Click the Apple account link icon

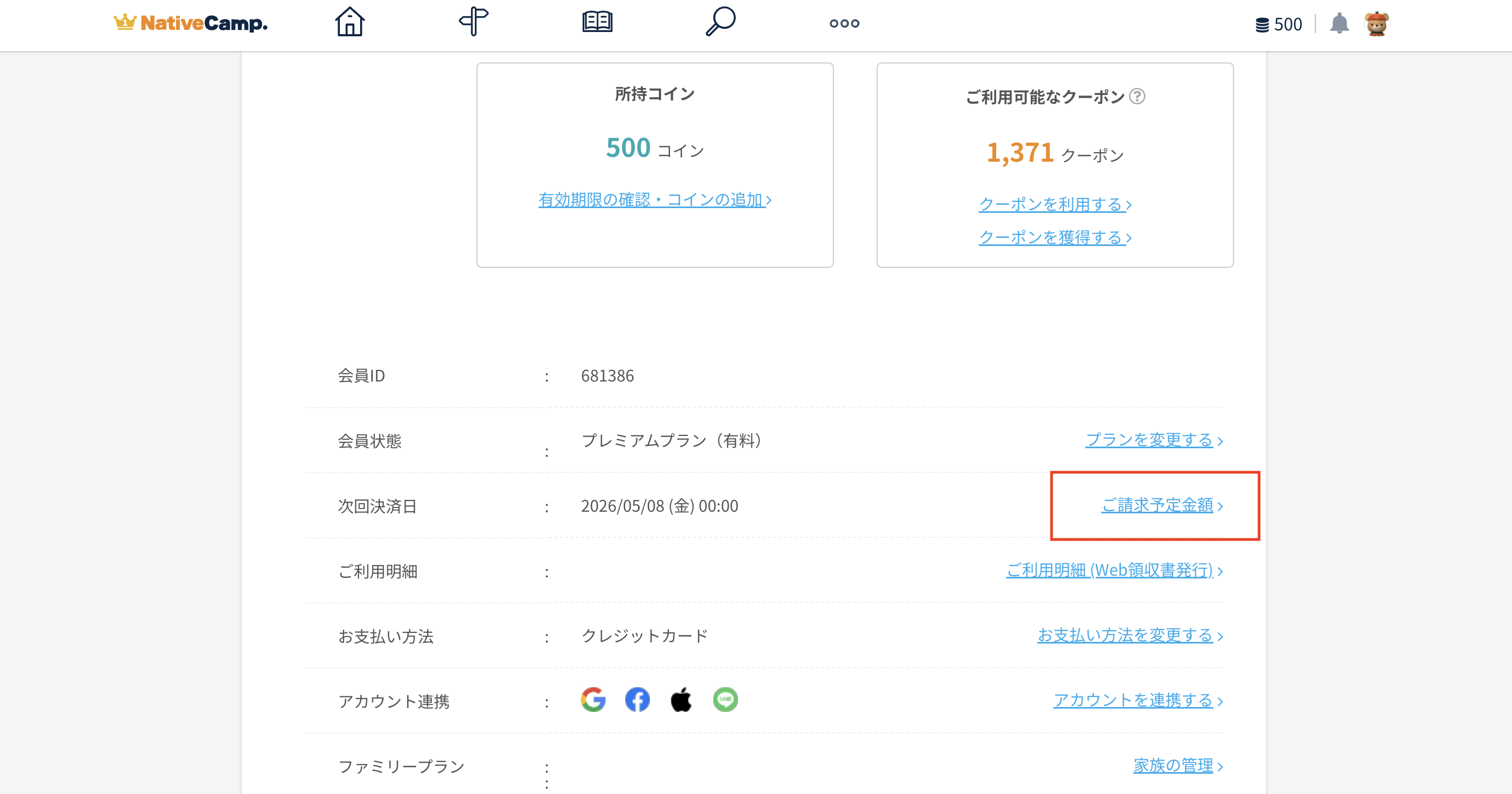681,700
